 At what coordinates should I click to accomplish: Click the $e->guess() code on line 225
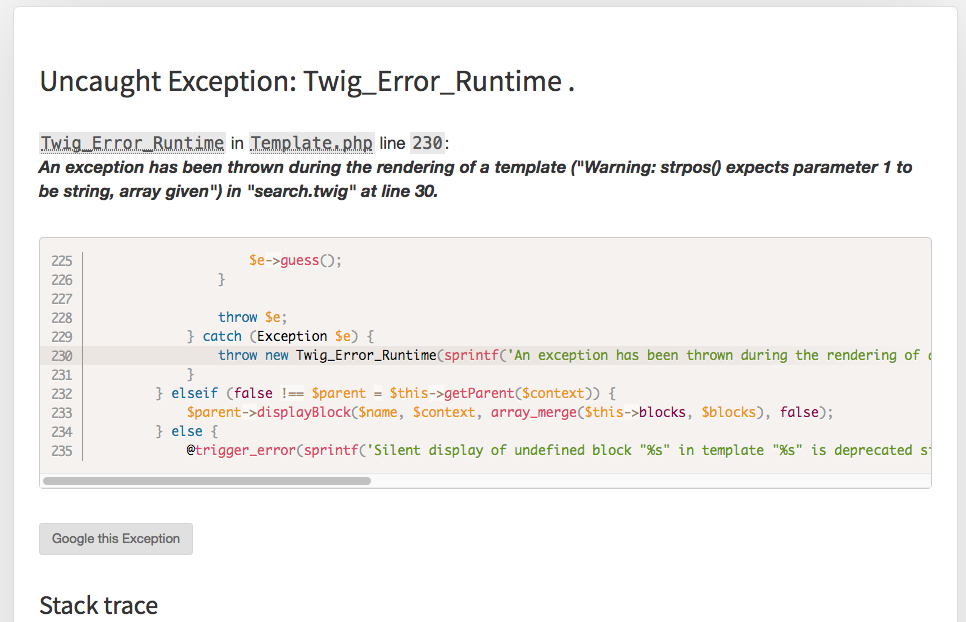(x=295, y=261)
